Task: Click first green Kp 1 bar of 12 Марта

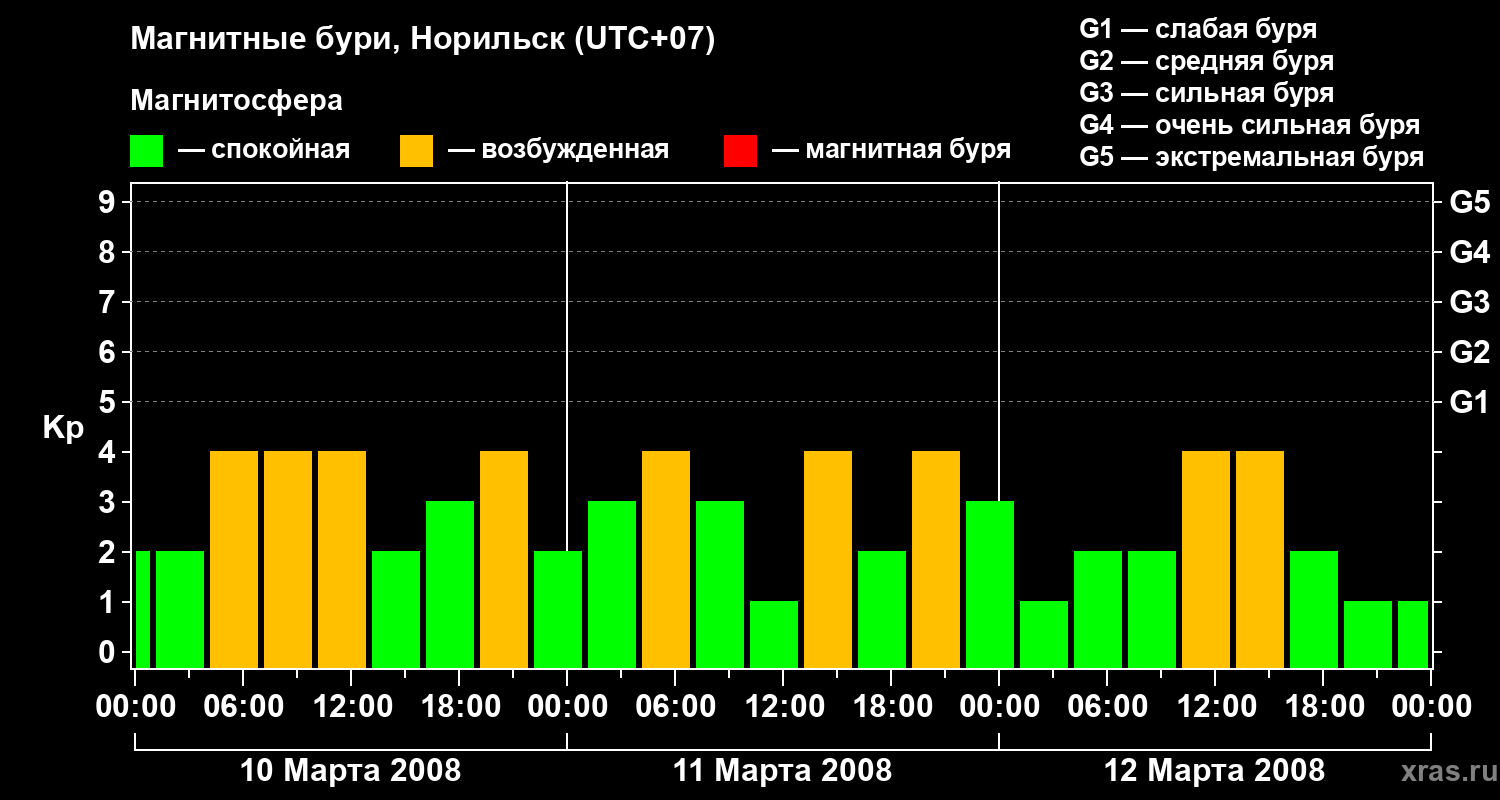Action: click(x=1044, y=634)
